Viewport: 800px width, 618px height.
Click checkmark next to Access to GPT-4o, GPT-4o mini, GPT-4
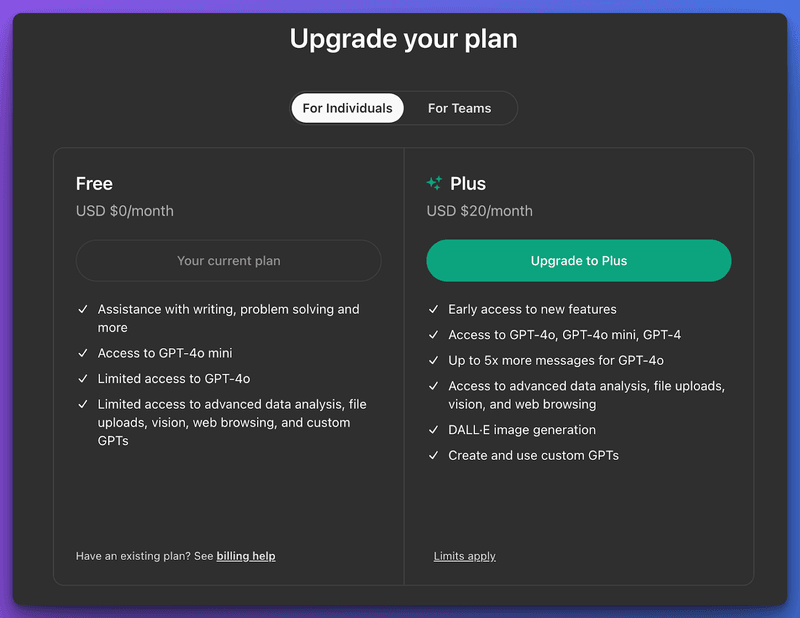click(433, 335)
